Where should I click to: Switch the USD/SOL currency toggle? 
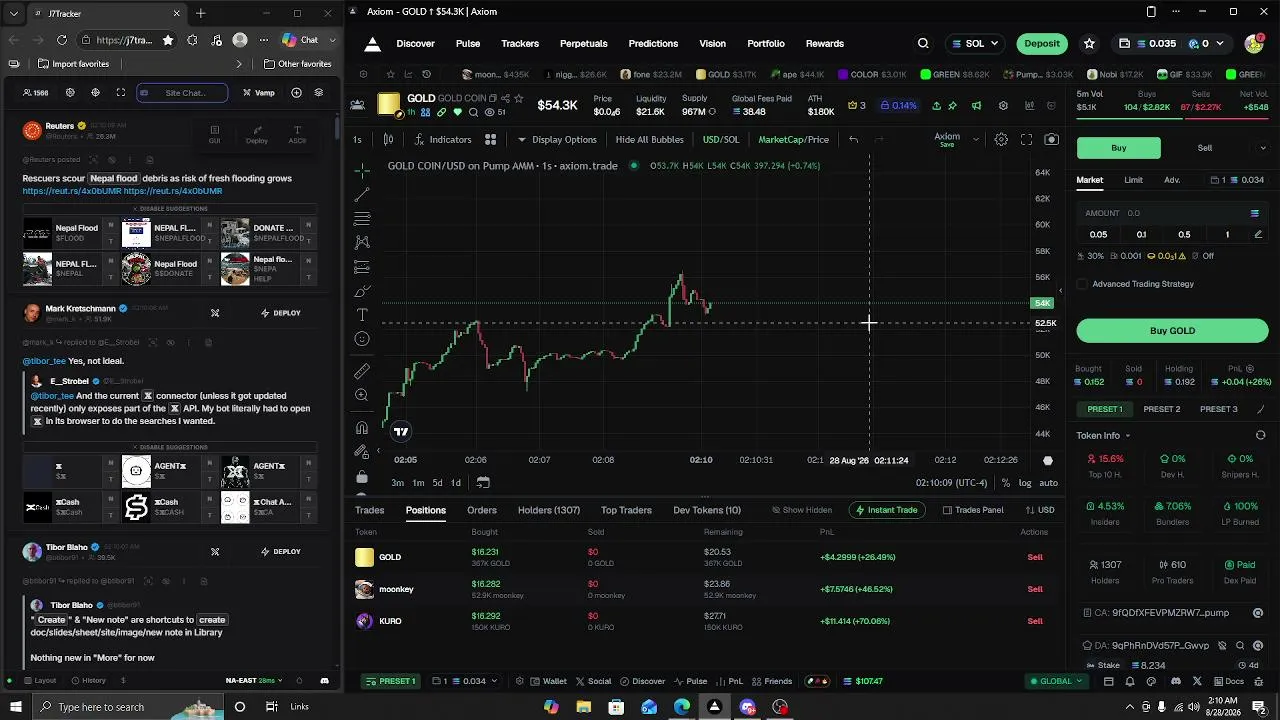coord(721,140)
